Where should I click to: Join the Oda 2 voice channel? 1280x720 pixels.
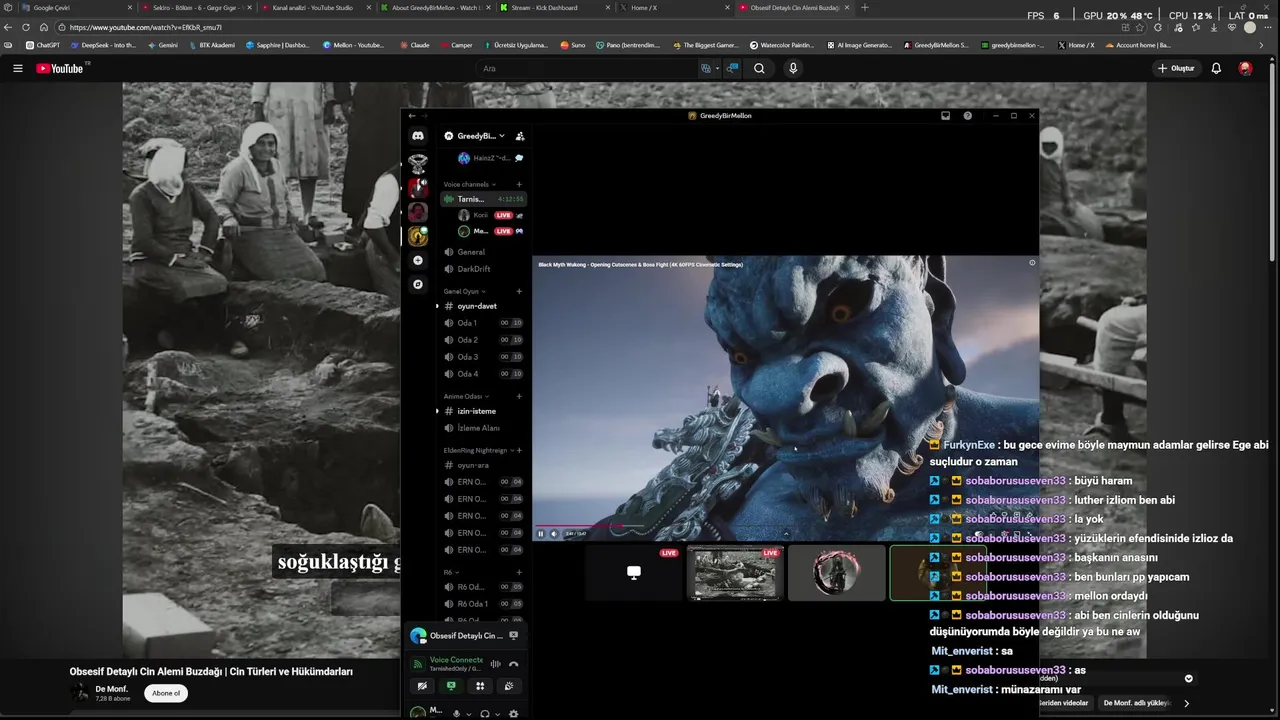click(484, 340)
